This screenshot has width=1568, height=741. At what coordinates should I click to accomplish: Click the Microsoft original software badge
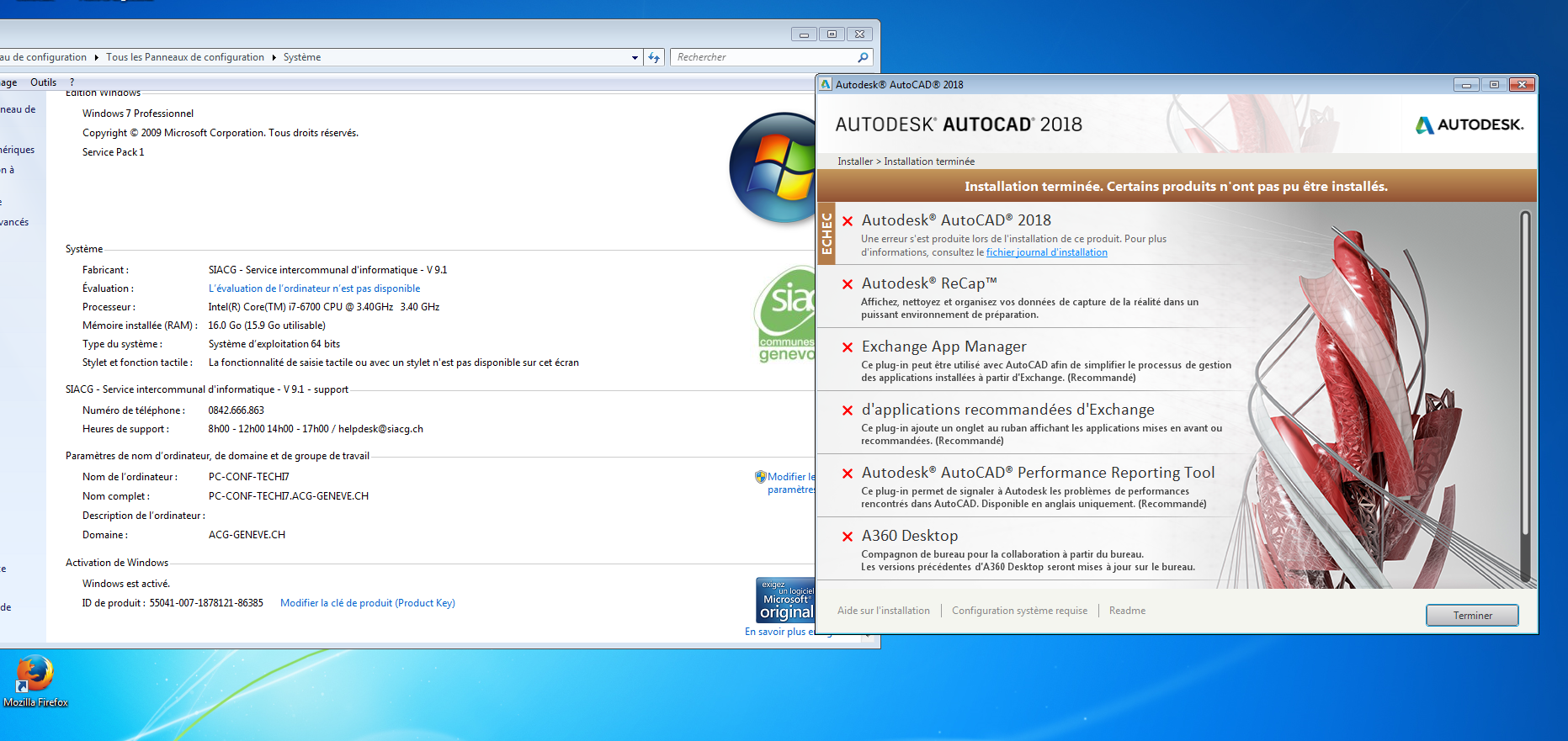point(785,600)
